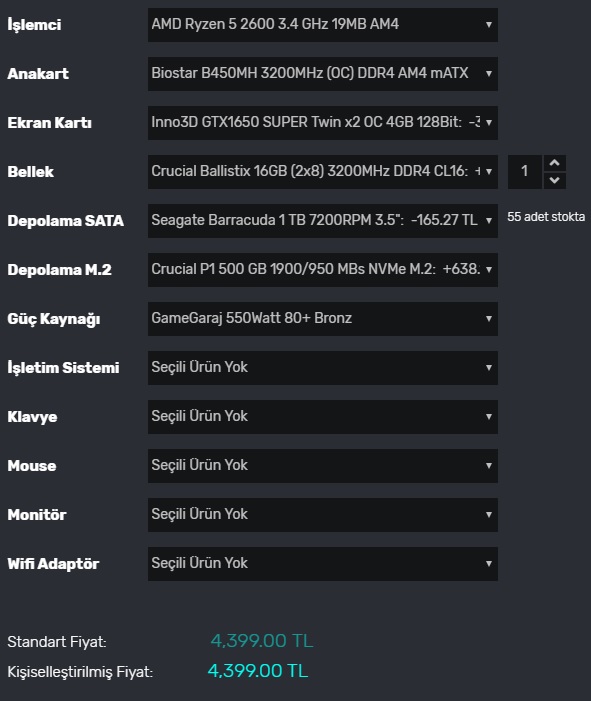
Task: Open the Anakart Biostar B450MH dropdown
Action: click(323, 74)
